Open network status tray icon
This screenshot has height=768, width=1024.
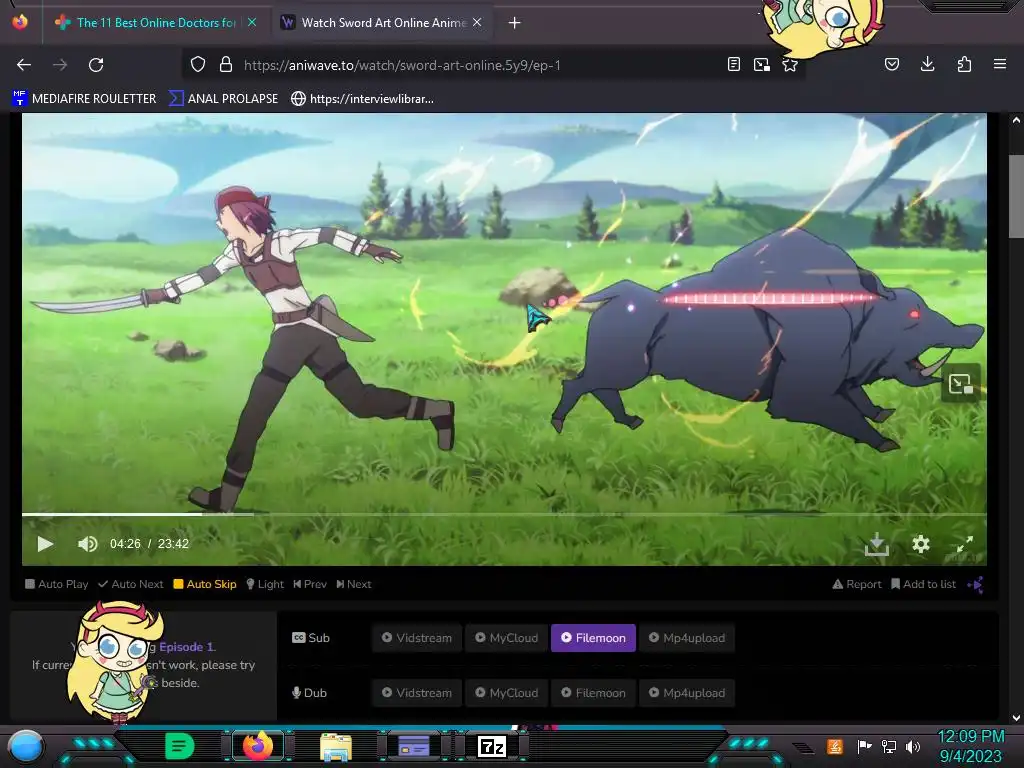[888, 746]
